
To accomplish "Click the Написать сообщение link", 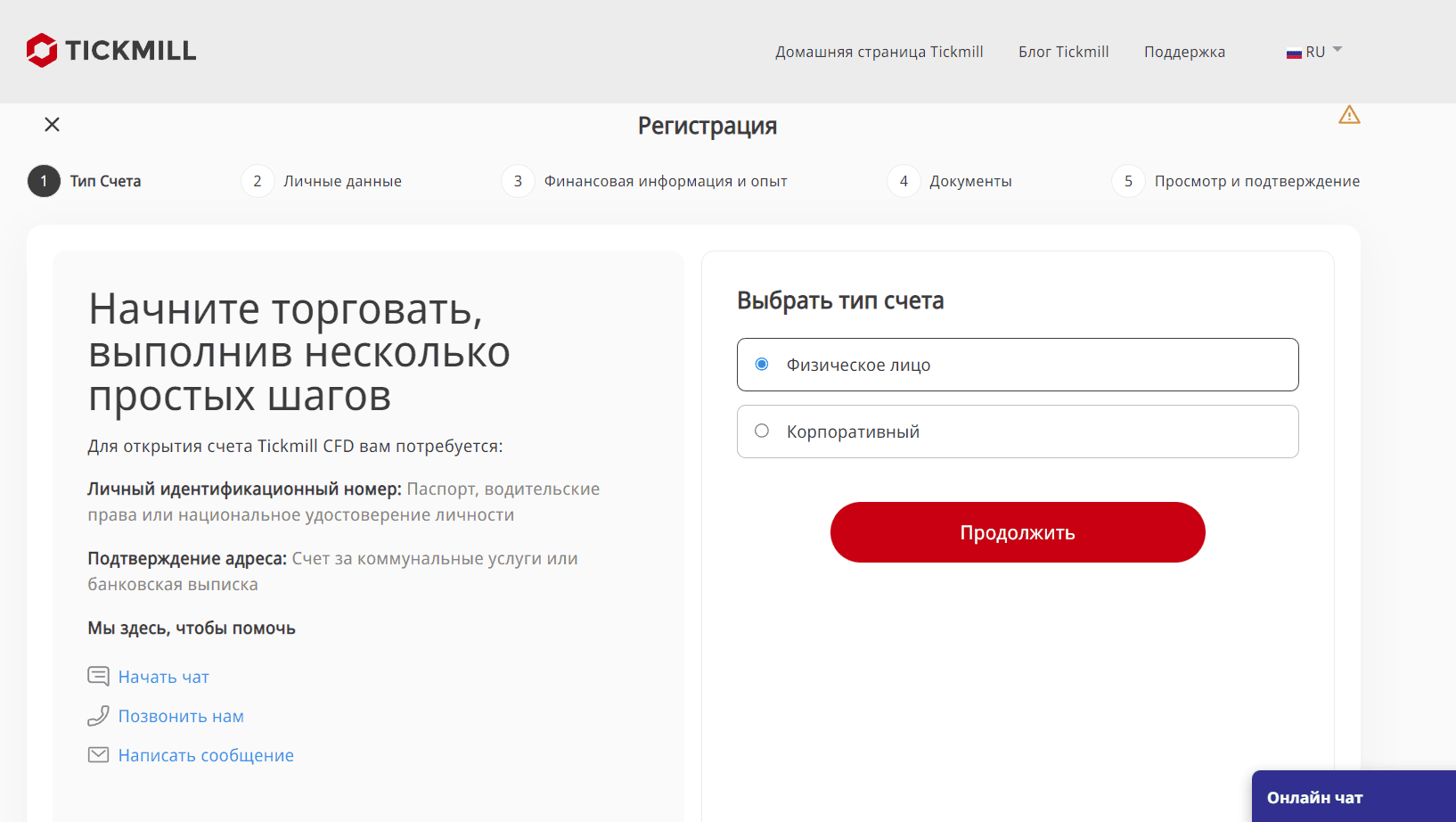I will click(x=206, y=755).
